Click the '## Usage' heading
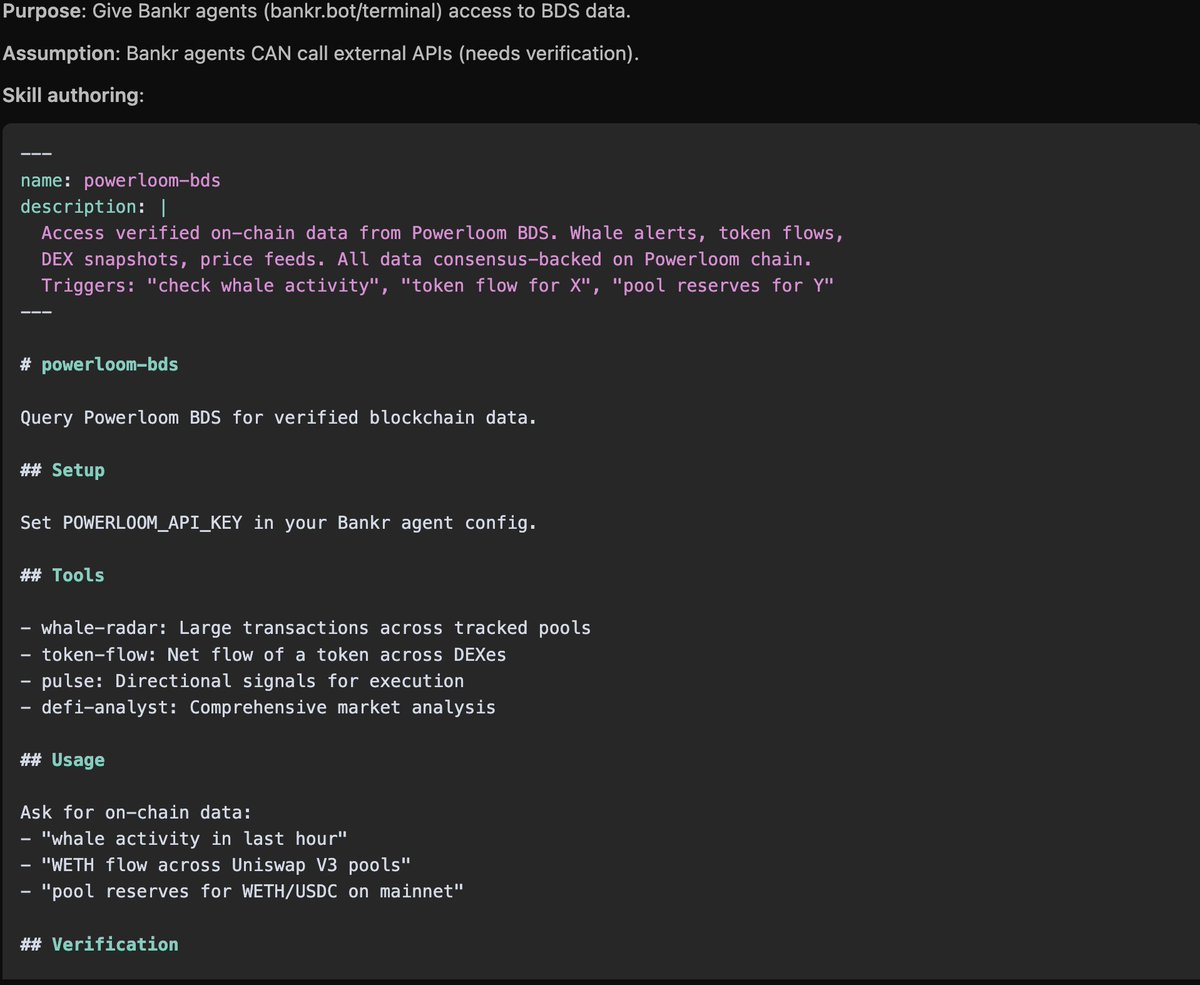Screen dimensions: 1200x985 click(62, 760)
